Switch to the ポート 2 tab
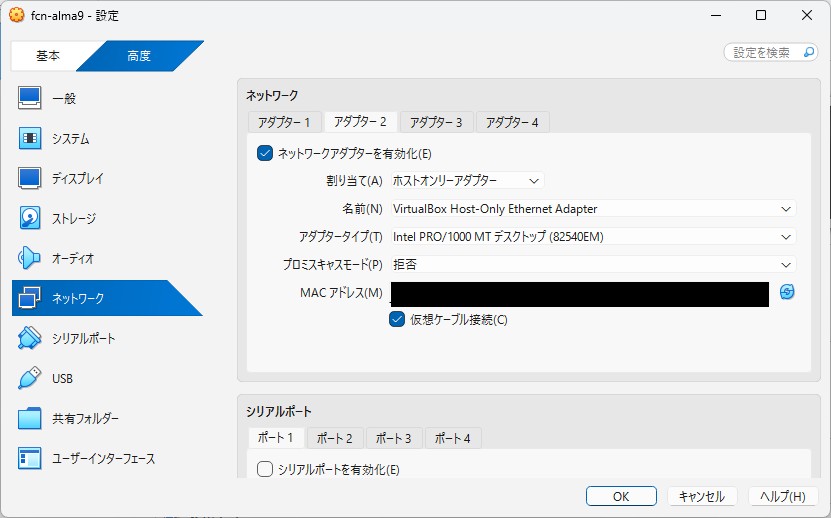Image resolution: width=831 pixels, height=518 pixels. pyautogui.click(x=335, y=438)
